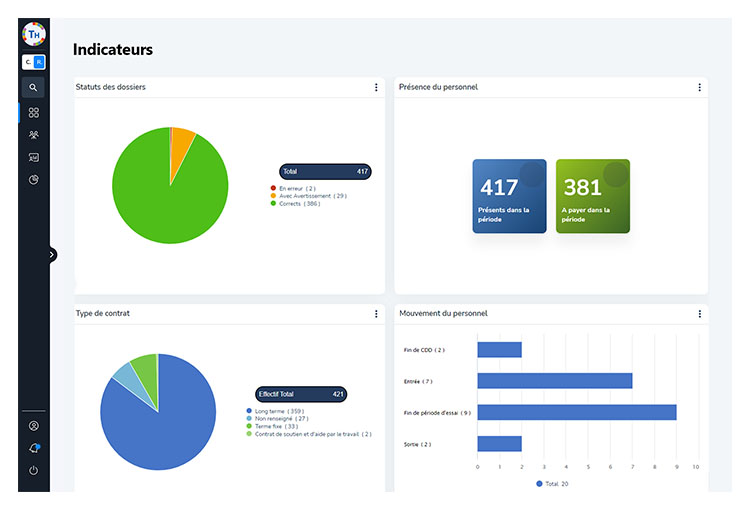
Task: Open the pie chart reports icon
Action: [33, 180]
